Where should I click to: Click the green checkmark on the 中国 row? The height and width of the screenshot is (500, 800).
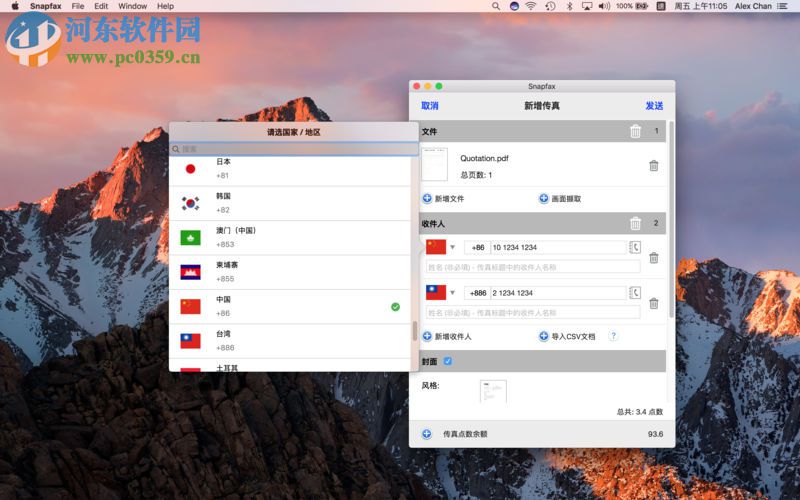point(395,307)
